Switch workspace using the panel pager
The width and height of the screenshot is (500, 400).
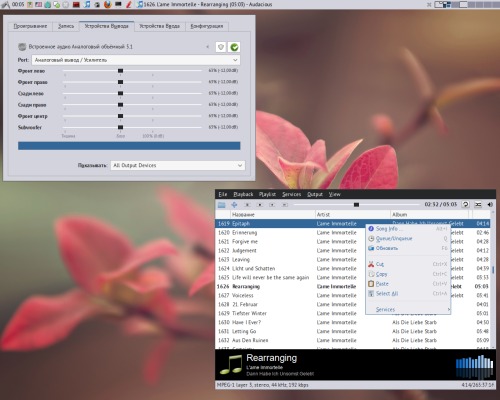pos(467,4)
